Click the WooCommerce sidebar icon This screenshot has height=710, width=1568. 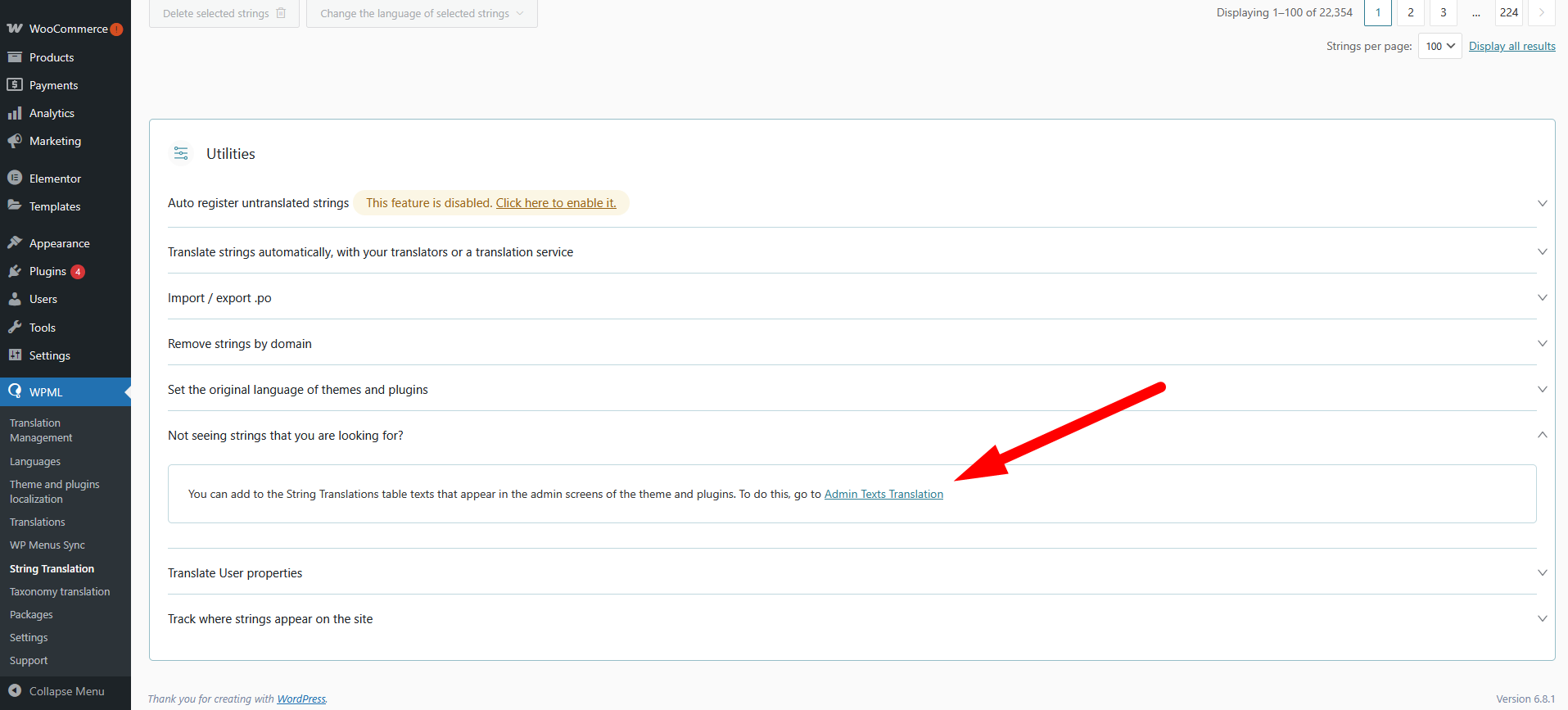point(15,29)
